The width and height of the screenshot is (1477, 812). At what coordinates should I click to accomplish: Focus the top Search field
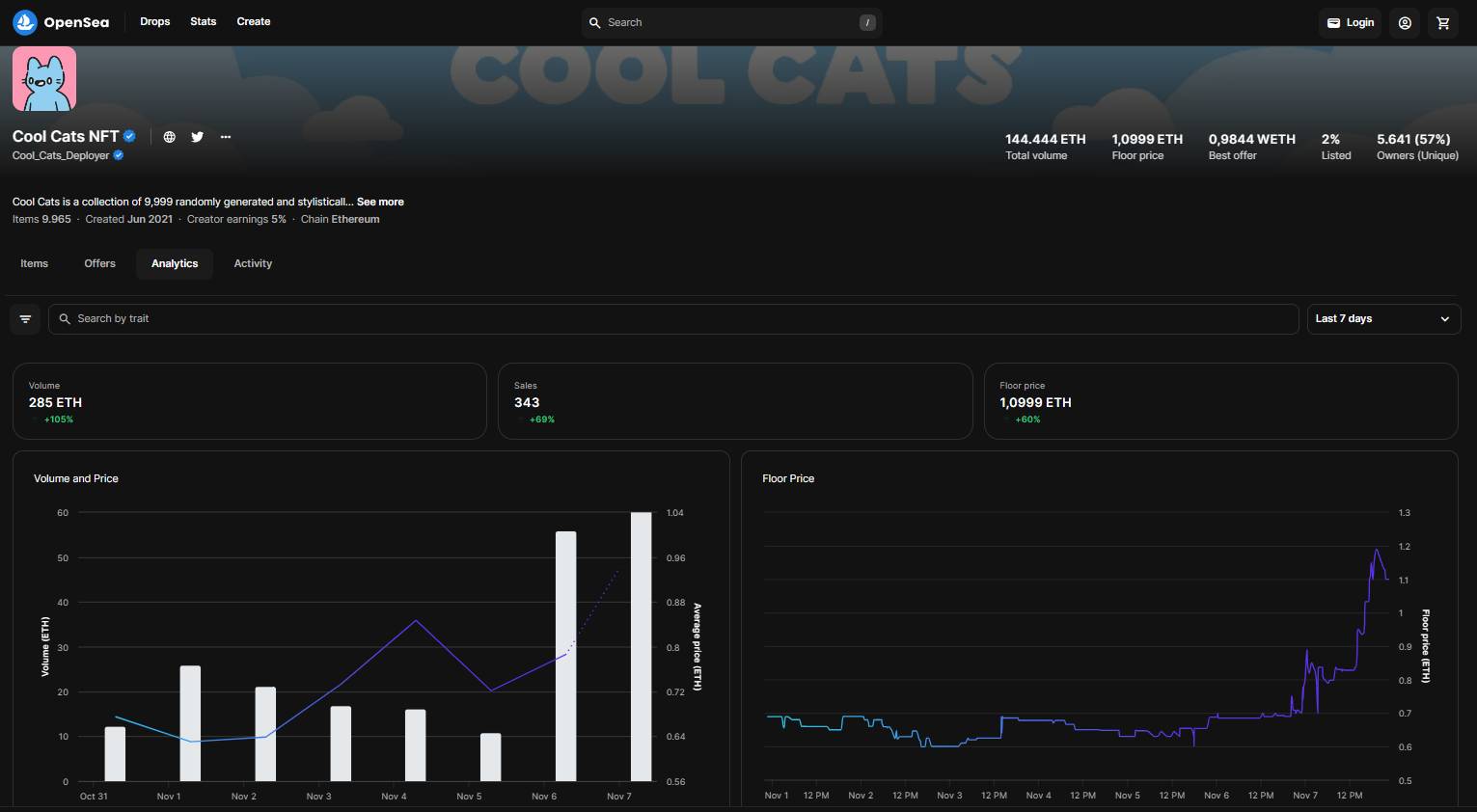point(731,22)
